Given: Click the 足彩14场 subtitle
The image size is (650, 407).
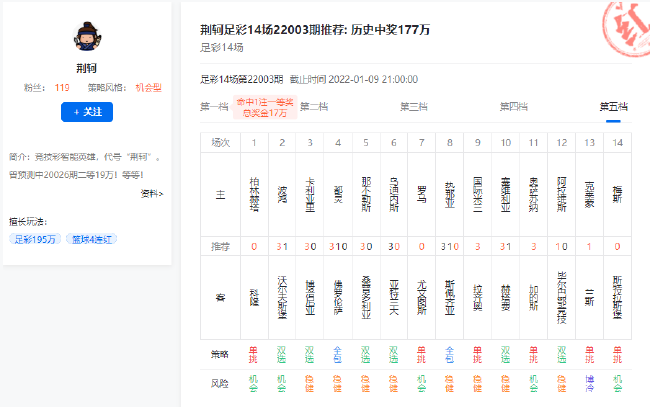Looking at the screenshot, I should pos(222,48).
